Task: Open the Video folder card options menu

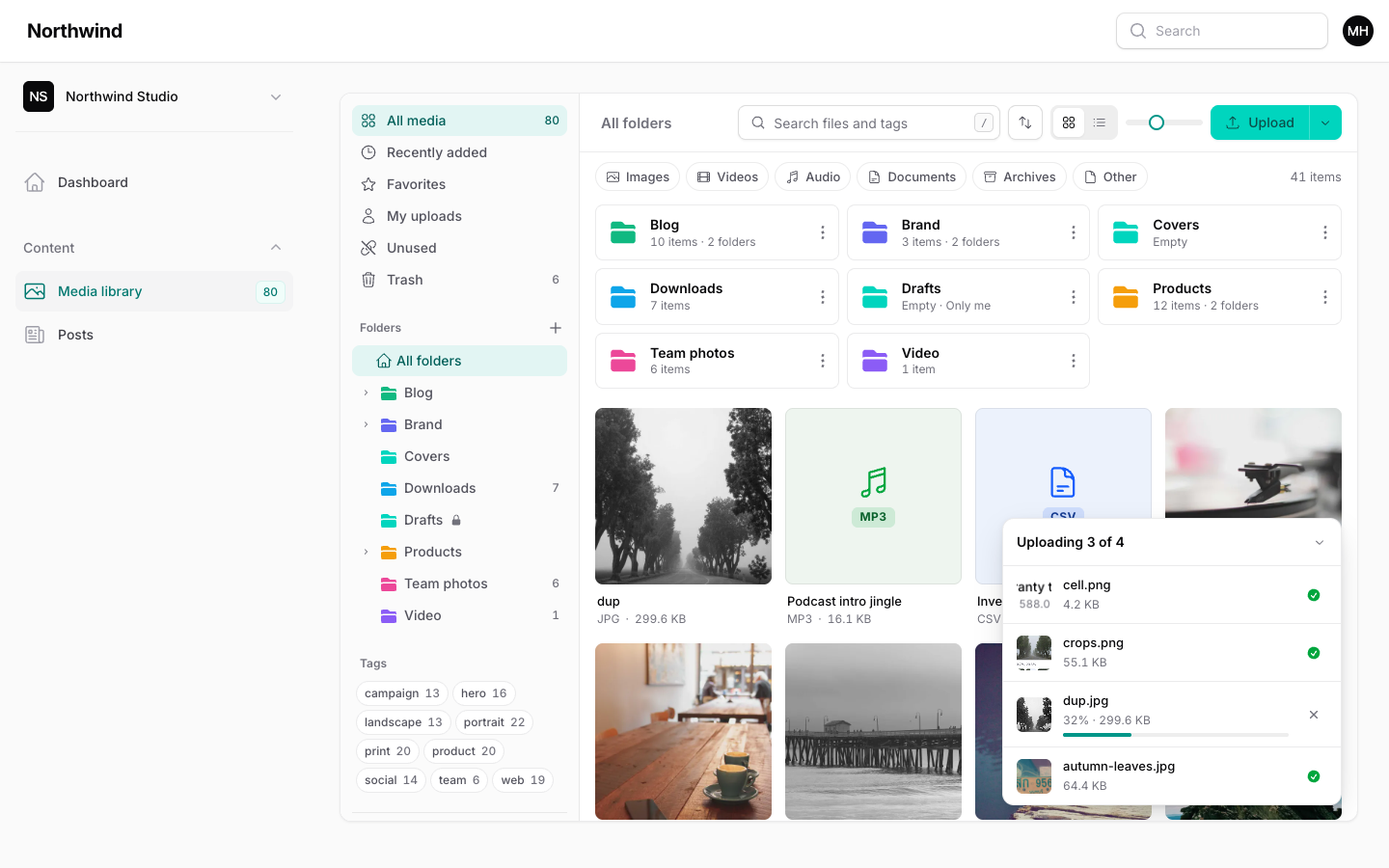Action: (1073, 361)
